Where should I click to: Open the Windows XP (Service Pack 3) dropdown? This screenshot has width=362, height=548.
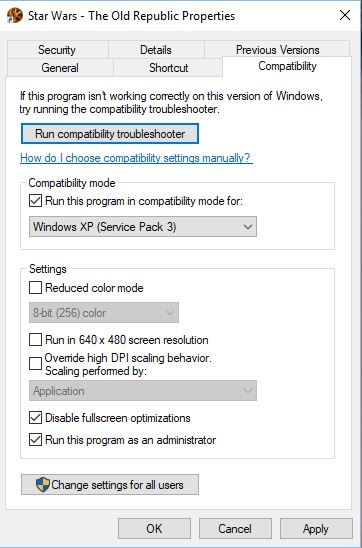pyautogui.click(x=143, y=226)
